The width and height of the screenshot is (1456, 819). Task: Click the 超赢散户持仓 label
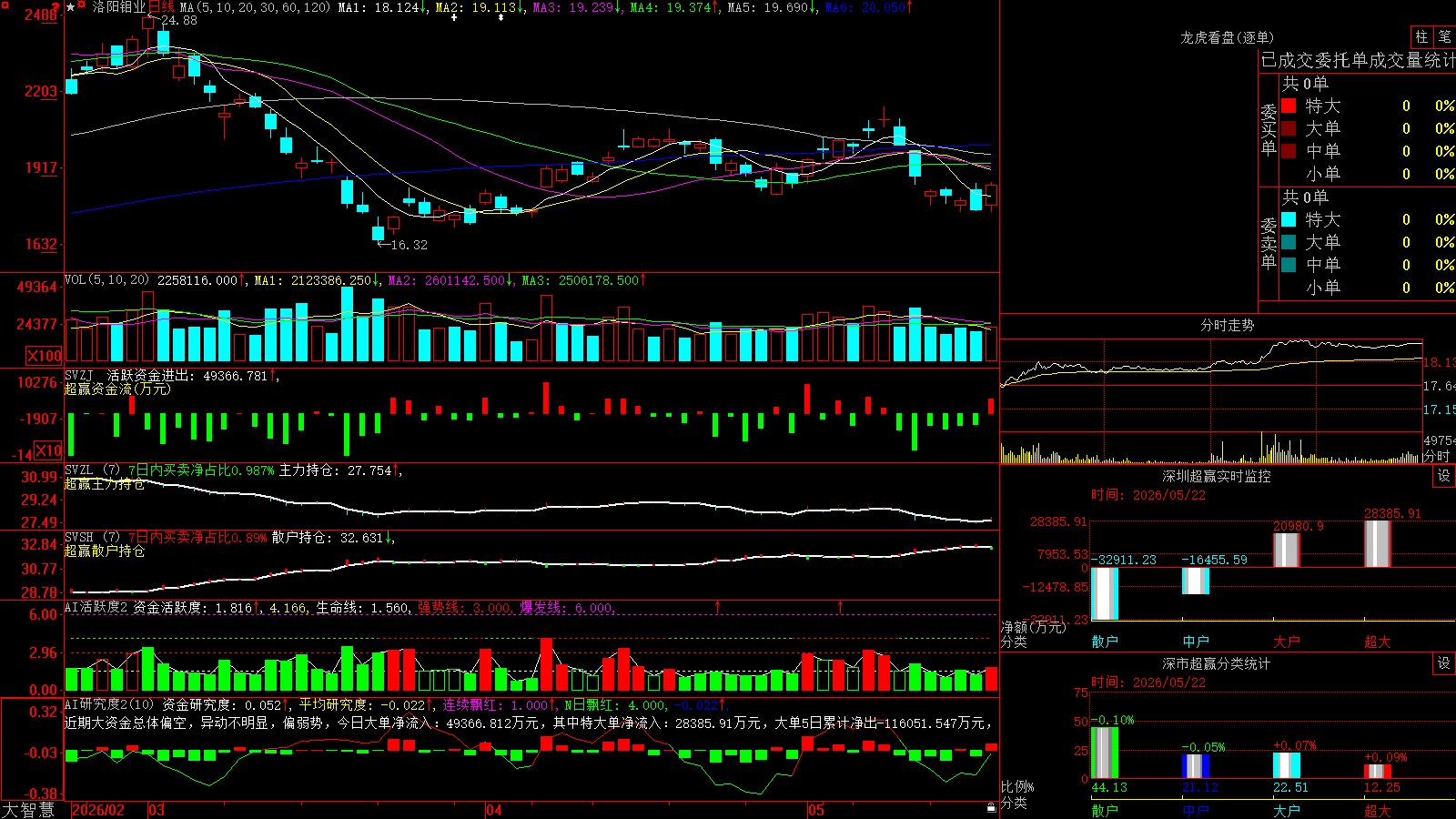105,551
